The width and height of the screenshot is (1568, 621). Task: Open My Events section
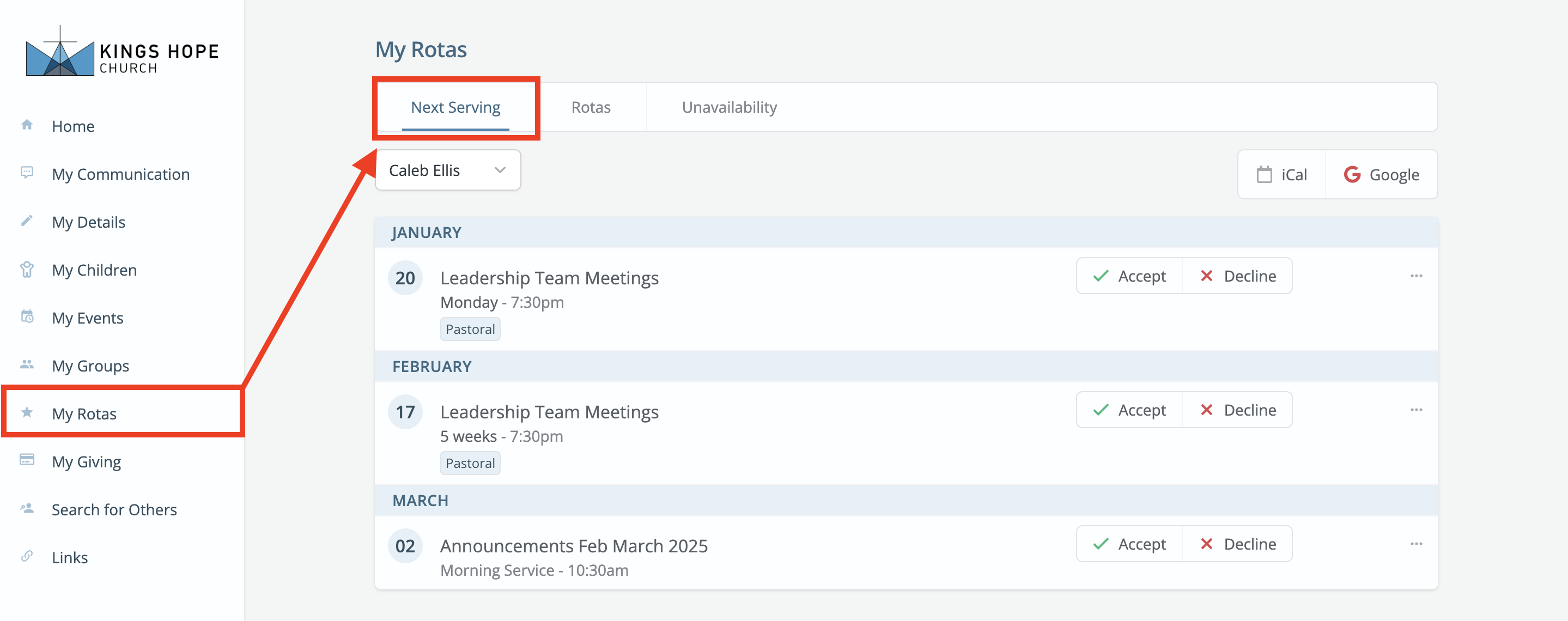88,318
